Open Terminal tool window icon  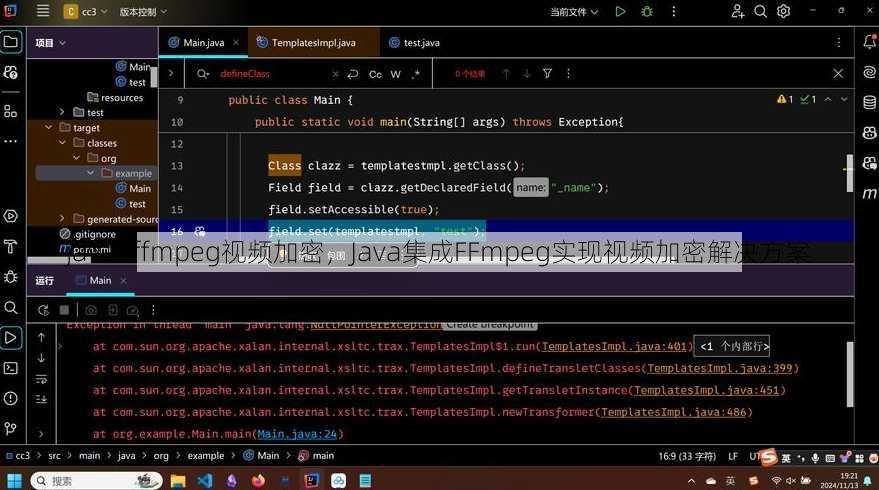(11, 368)
